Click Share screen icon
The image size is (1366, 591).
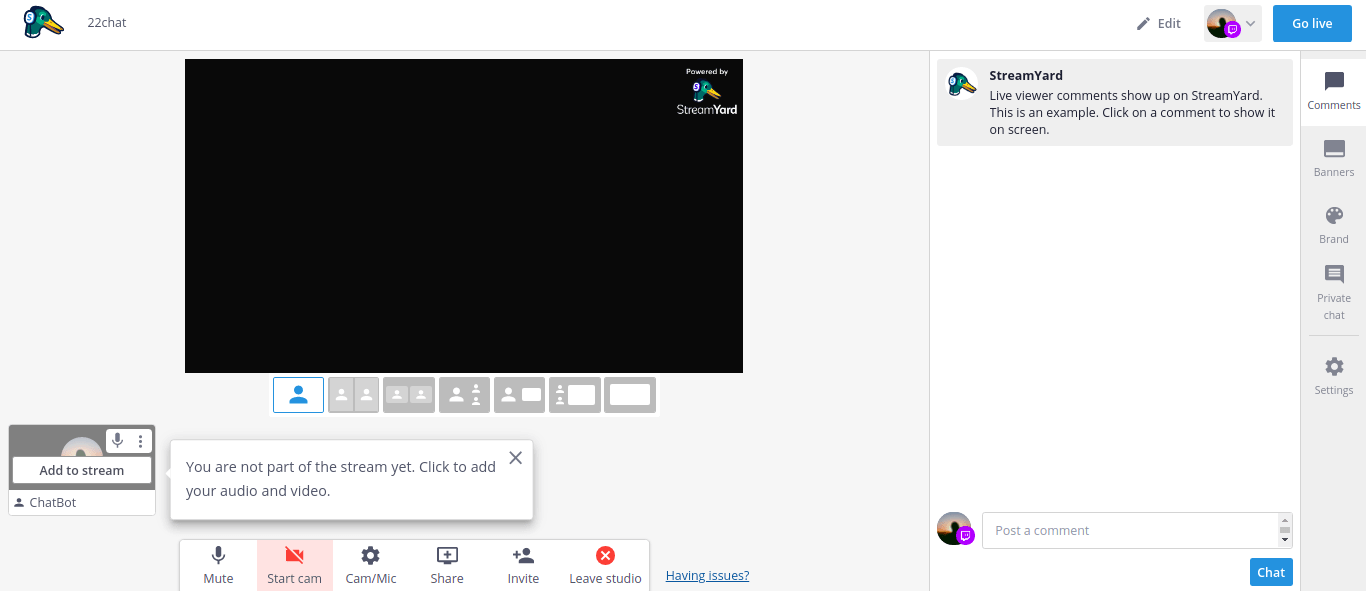coord(447,565)
